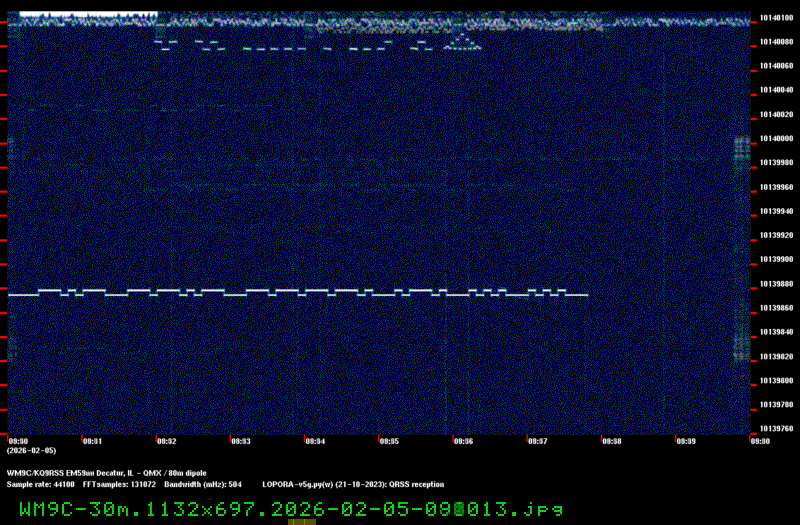
Task: Click the triangle-shaped signal pattern near top
Action: [x=462, y=42]
